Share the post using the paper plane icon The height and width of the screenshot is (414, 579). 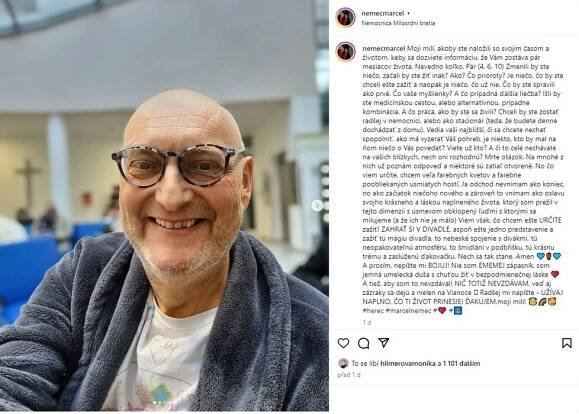(x=384, y=343)
